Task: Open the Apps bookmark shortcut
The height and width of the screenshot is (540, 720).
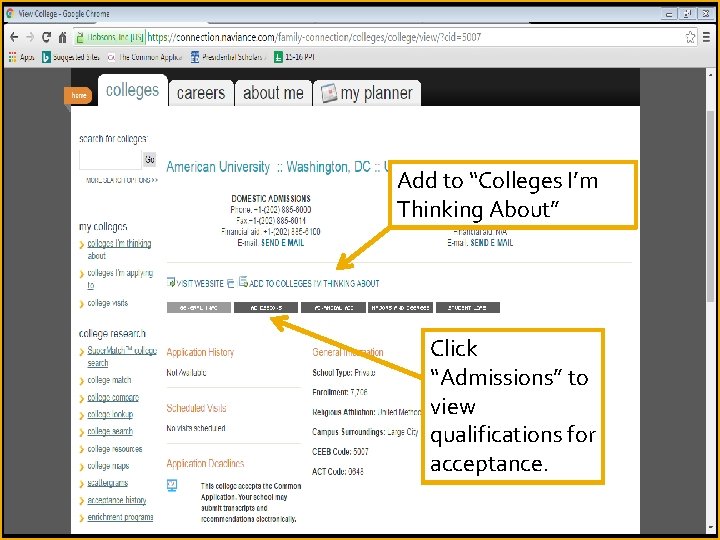Action: pyautogui.click(x=21, y=57)
